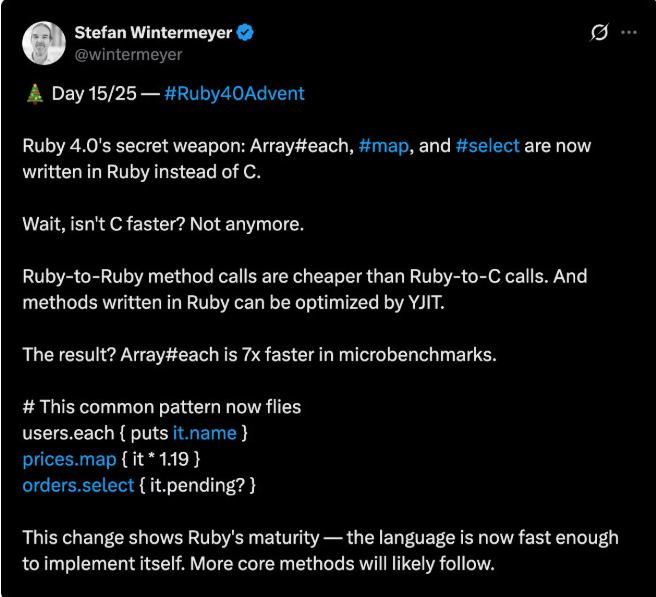Open the Stefan Wintermeyer display name link
This screenshot has height=597, width=656.
(x=153, y=33)
